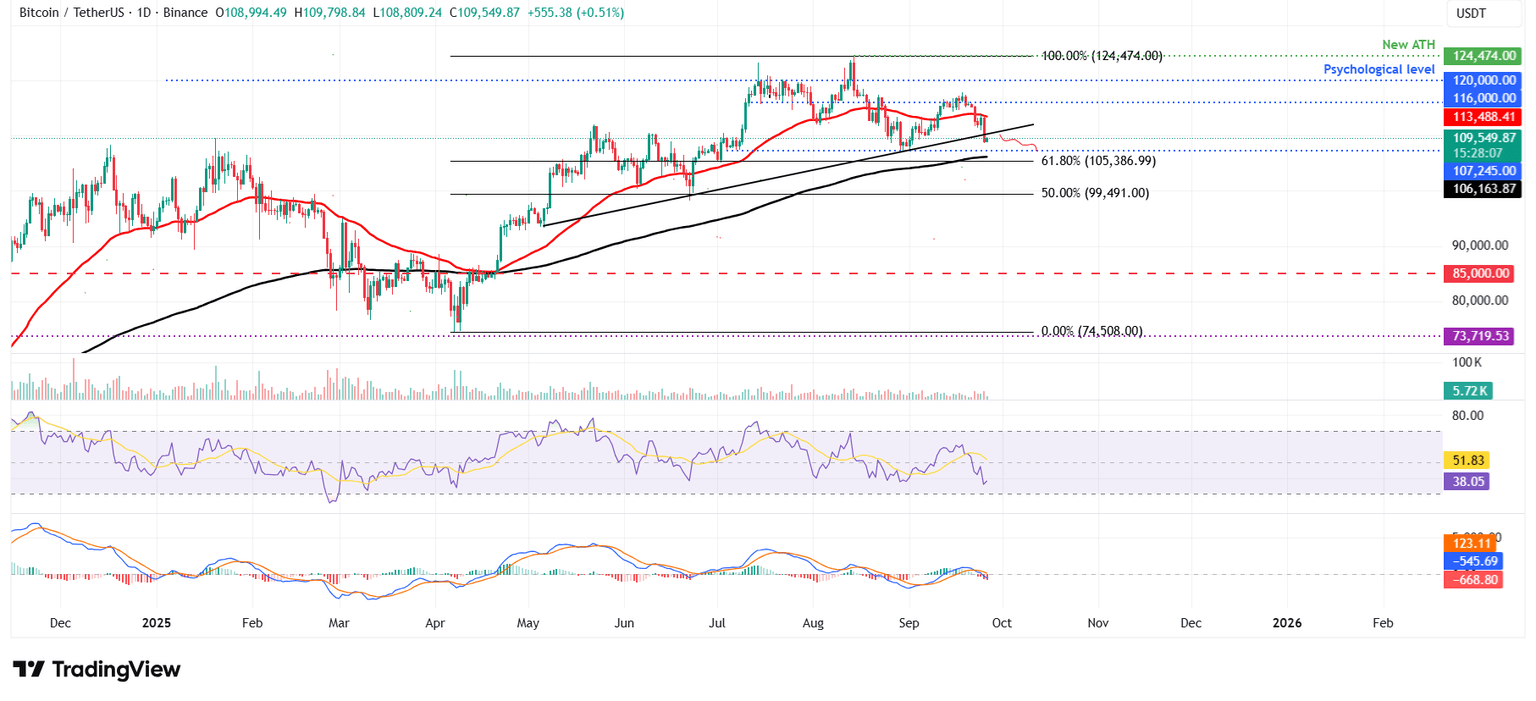Click the 2026 label on the time axis
Viewport: 1536px width, 701px height.
[x=1286, y=622]
